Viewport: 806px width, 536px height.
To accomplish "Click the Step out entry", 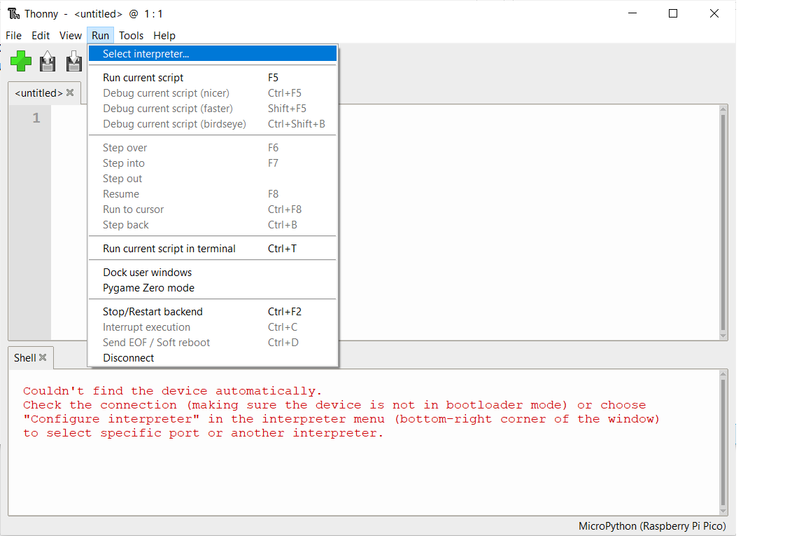I will pos(213,178).
